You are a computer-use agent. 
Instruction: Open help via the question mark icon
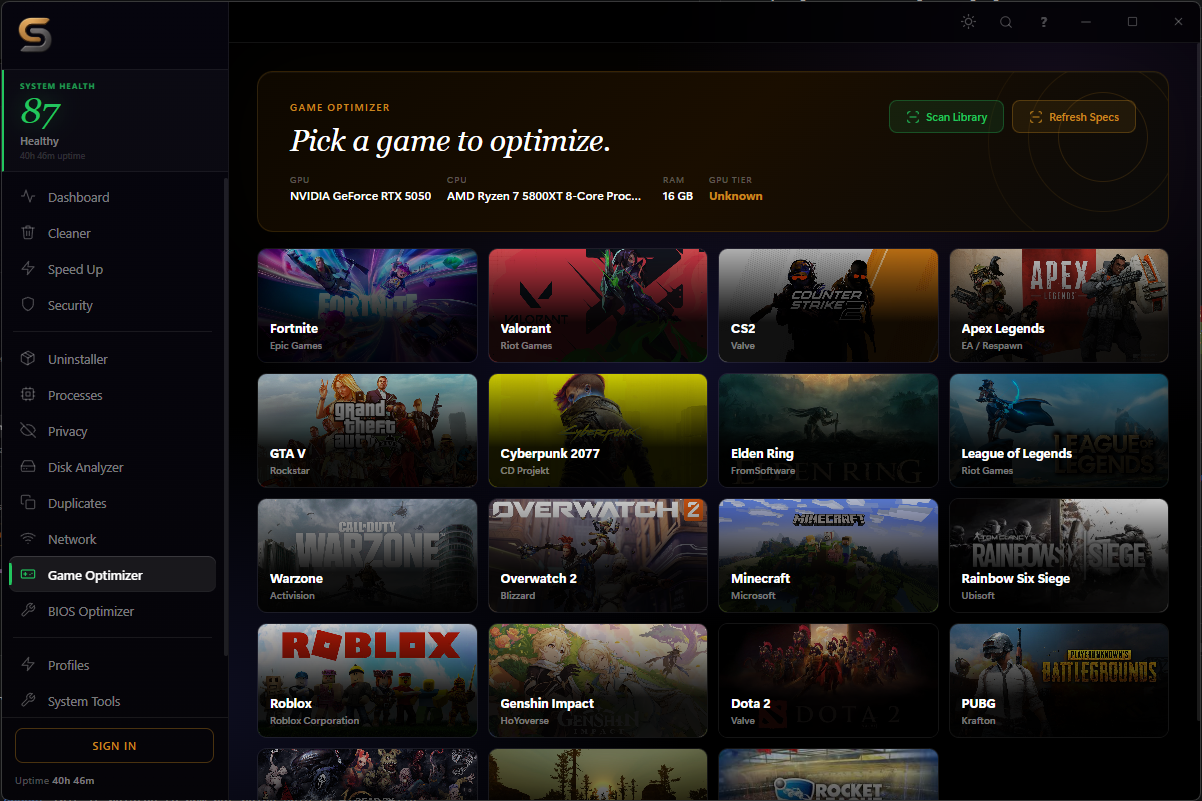pyautogui.click(x=1044, y=22)
